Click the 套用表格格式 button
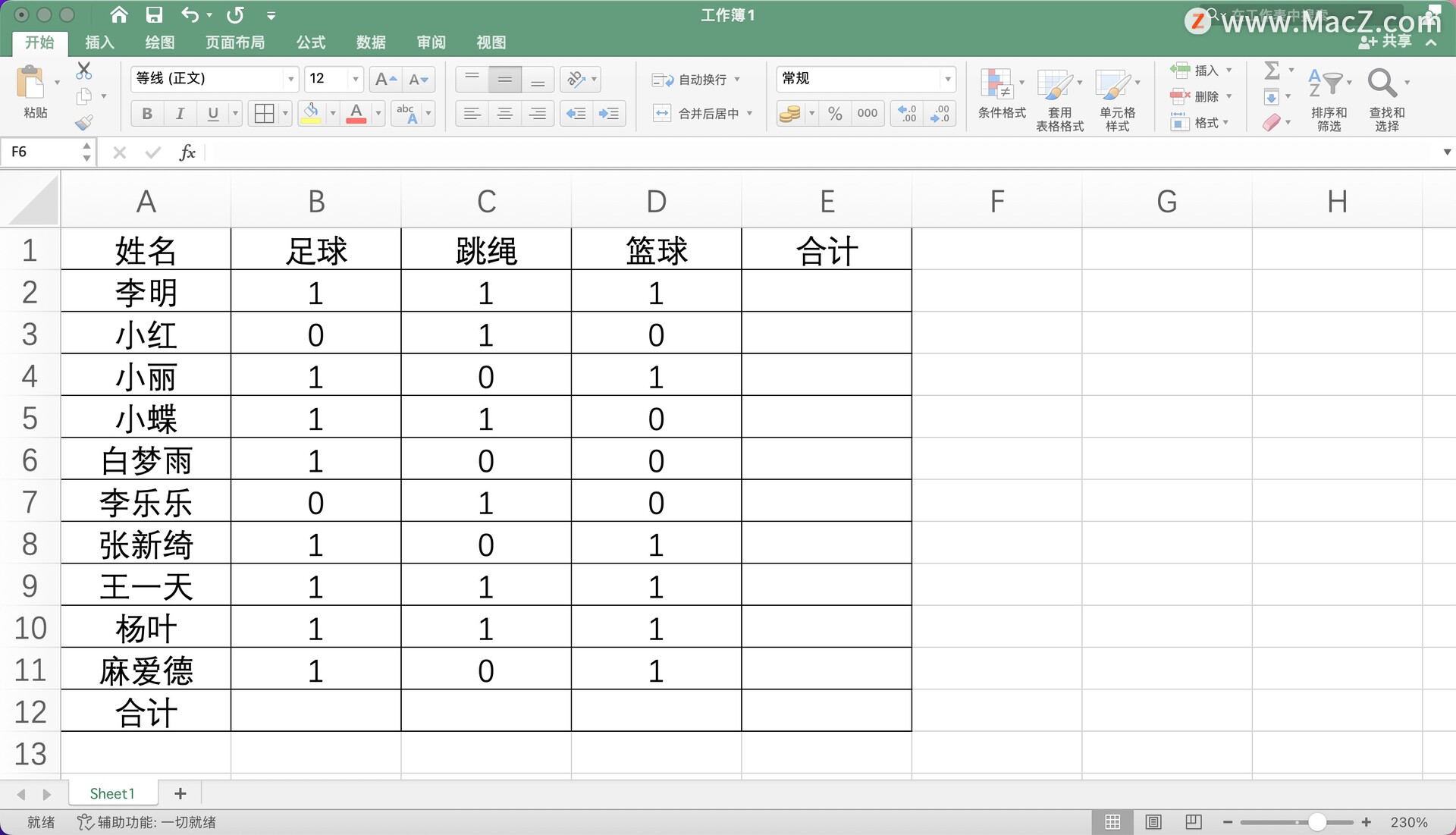 [1060, 99]
